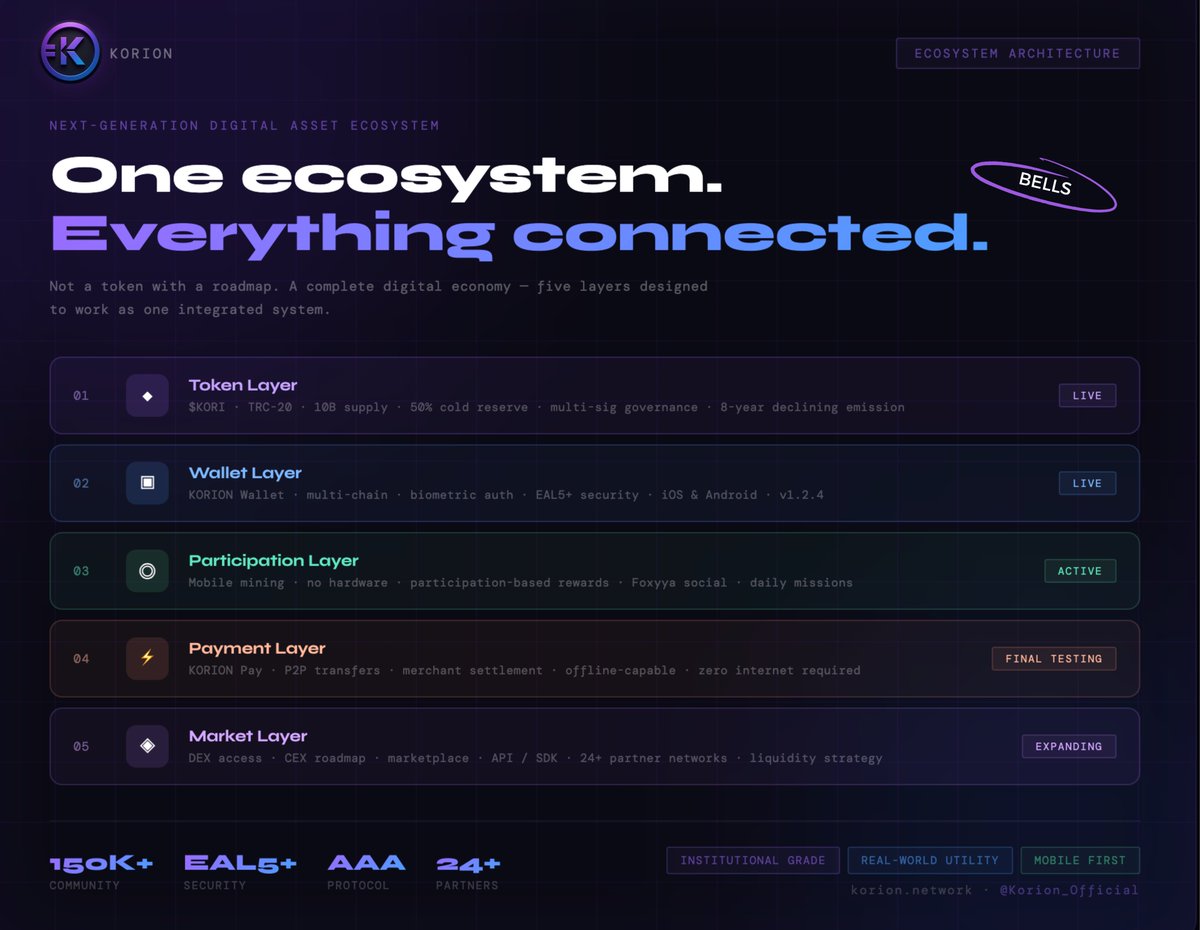Click the Payment Layer lightning bolt icon
Viewport: 1200px width, 930px height.
[x=147, y=658]
